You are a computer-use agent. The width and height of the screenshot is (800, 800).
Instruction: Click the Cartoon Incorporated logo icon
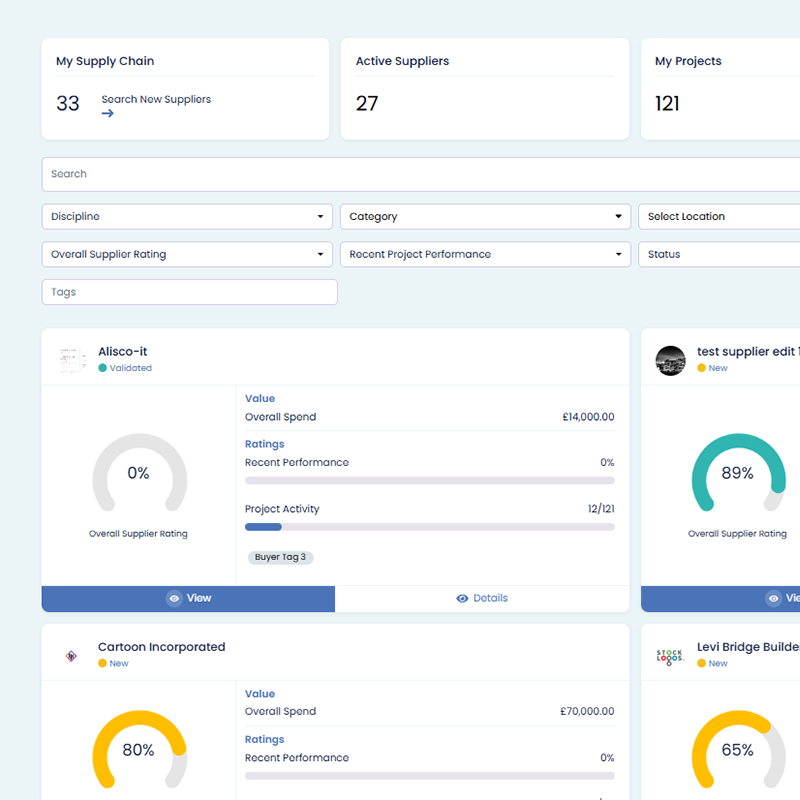click(71, 656)
